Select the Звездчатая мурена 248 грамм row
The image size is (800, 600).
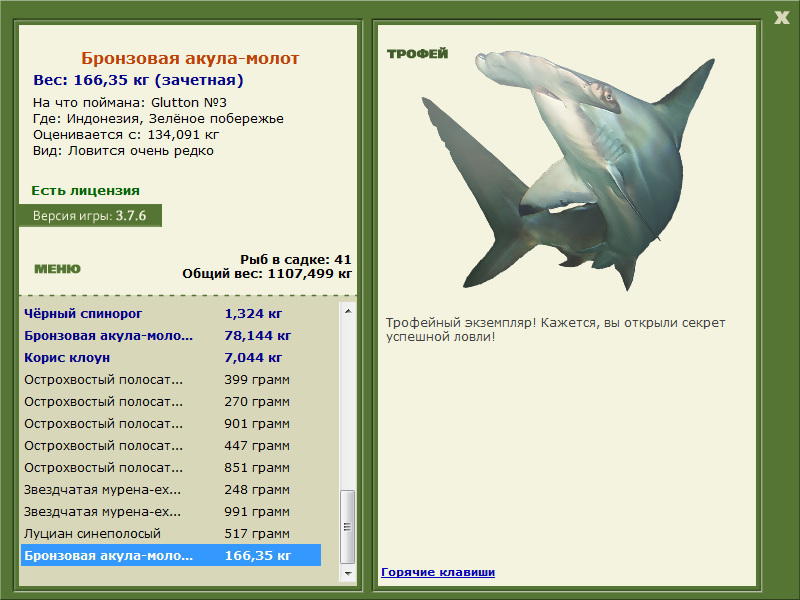click(171, 489)
